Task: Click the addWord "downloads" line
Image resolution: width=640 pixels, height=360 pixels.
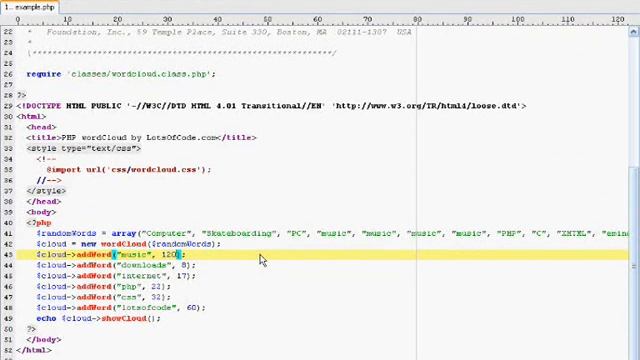Action: coord(116,265)
